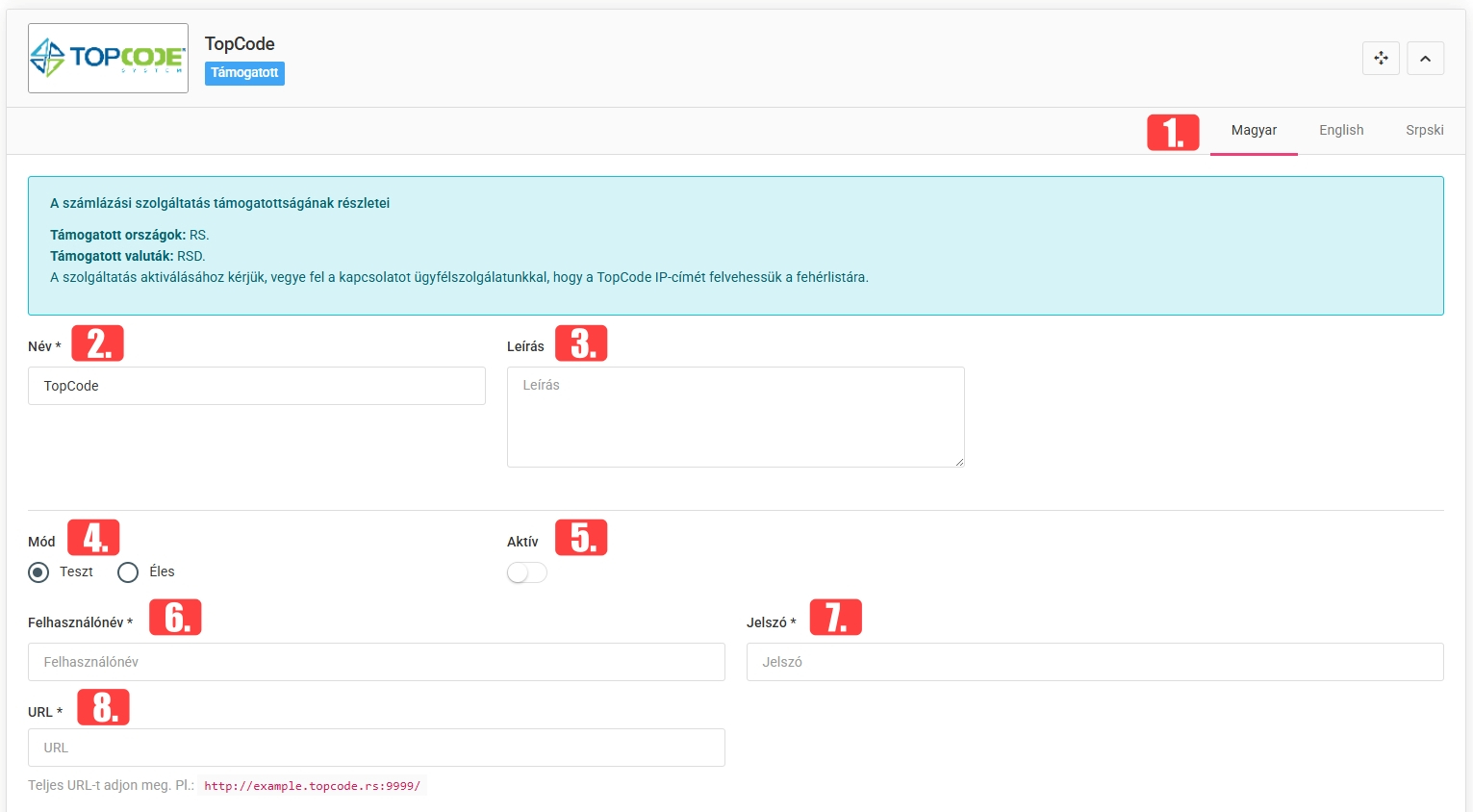
Task: Collapse the TopCode panel with the chevron
Action: (1425, 58)
